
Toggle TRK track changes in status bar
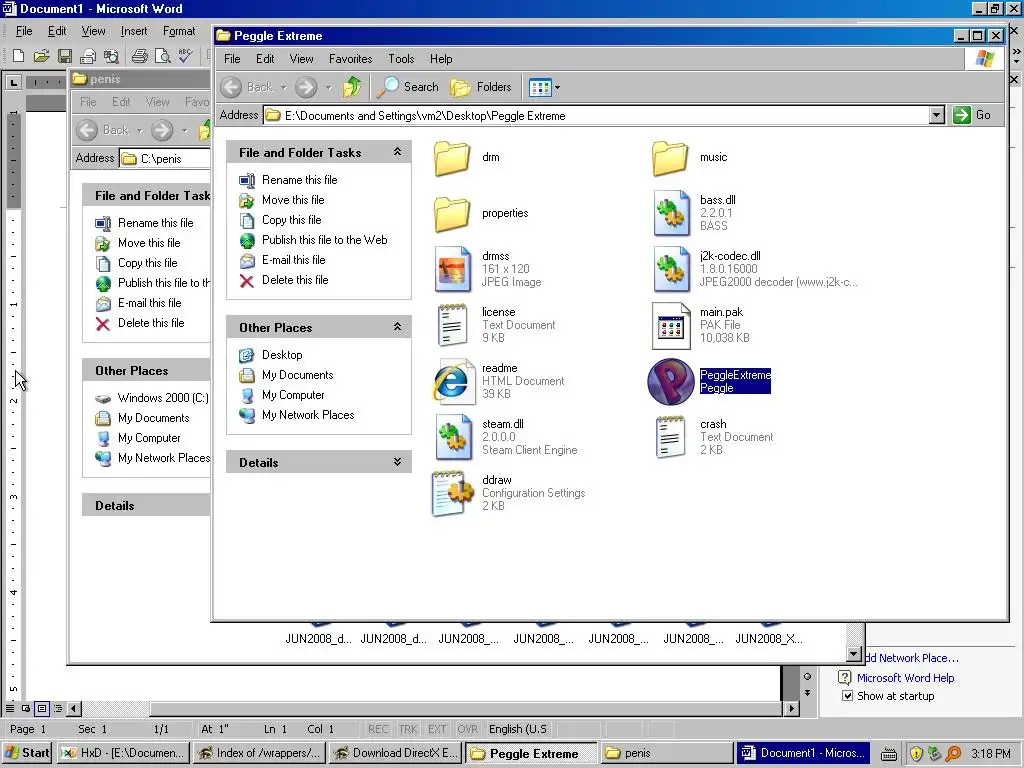408,729
